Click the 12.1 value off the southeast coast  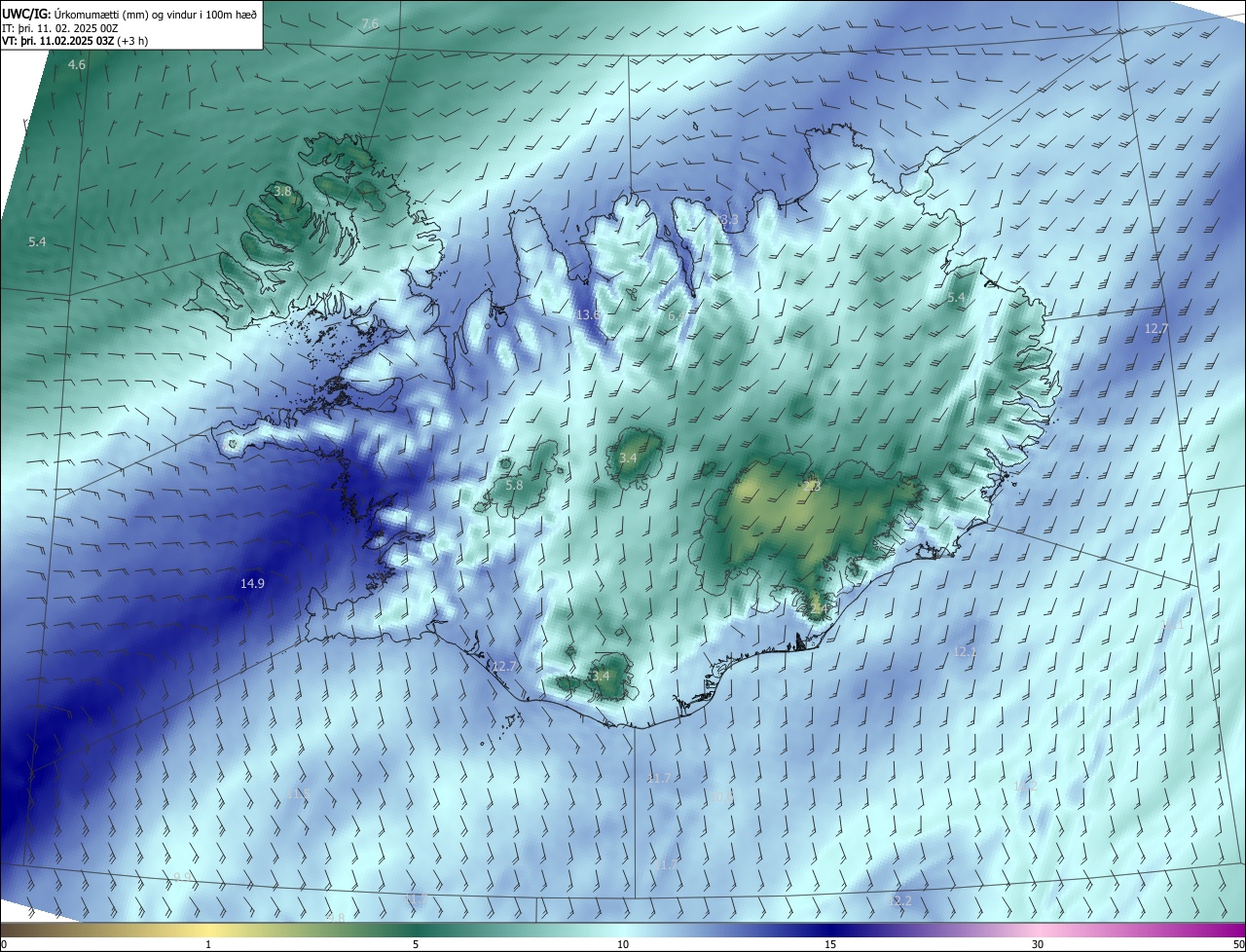click(965, 651)
